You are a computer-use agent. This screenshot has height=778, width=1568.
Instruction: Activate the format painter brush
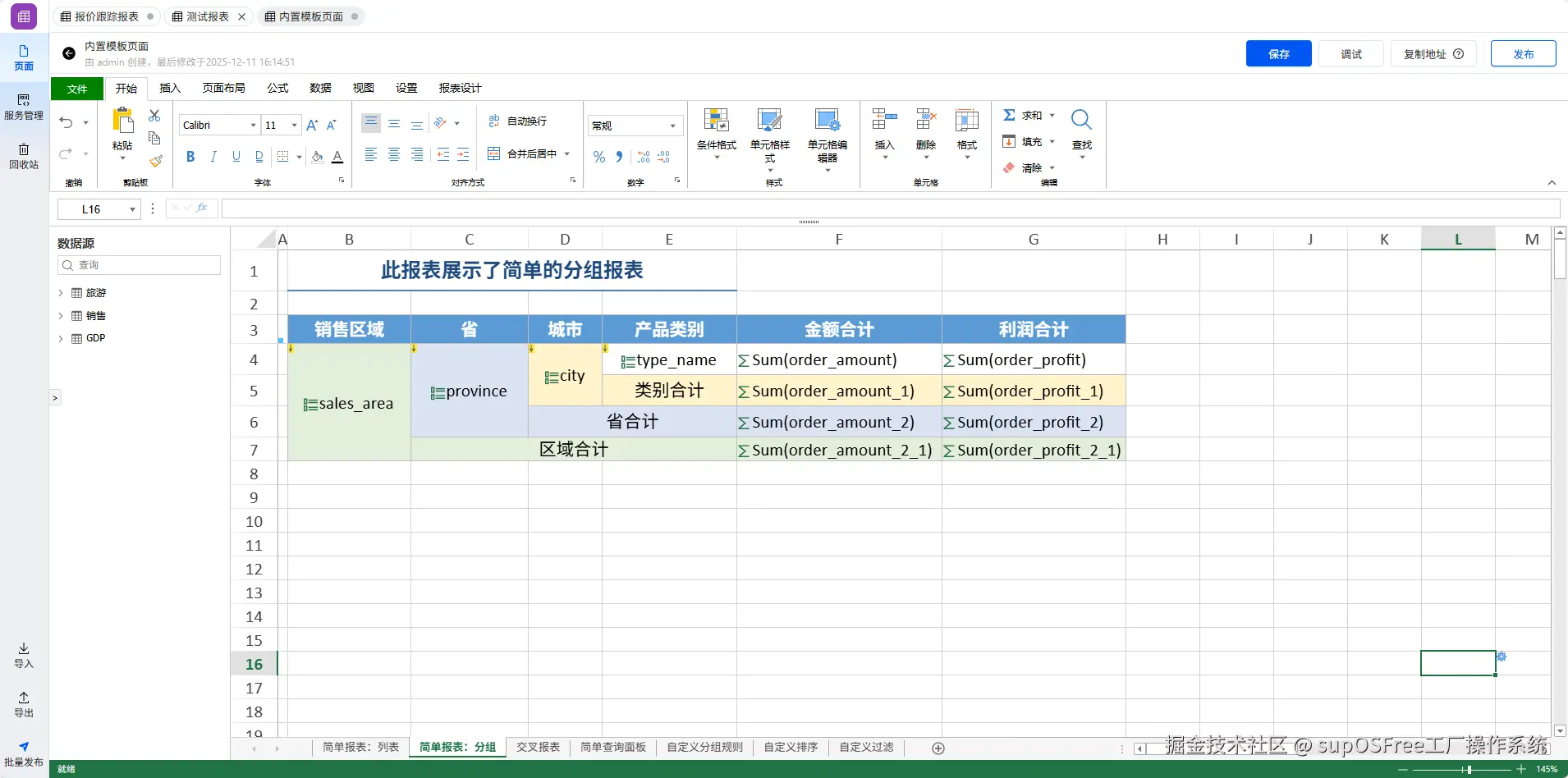(155, 161)
